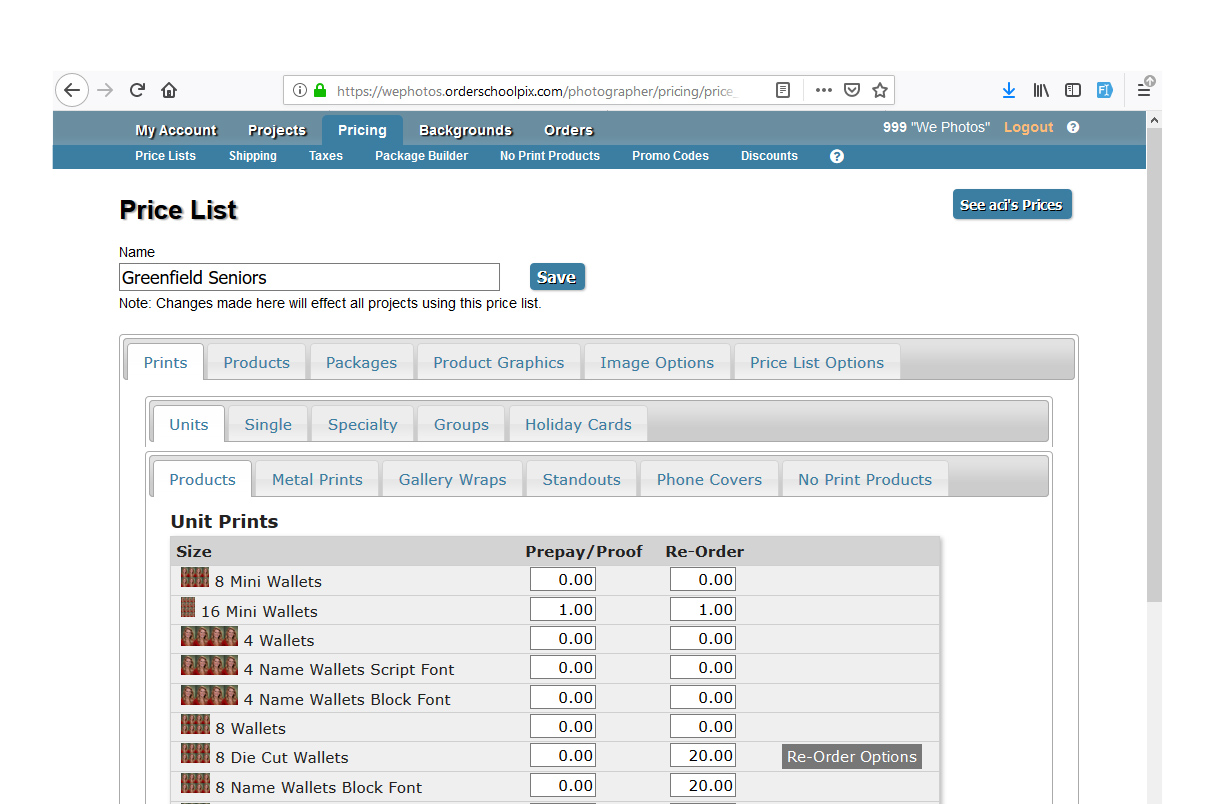Click the See aci's Prices button
The height and width of the screenshot is (804, 1214).
[x=1011, y=205]
